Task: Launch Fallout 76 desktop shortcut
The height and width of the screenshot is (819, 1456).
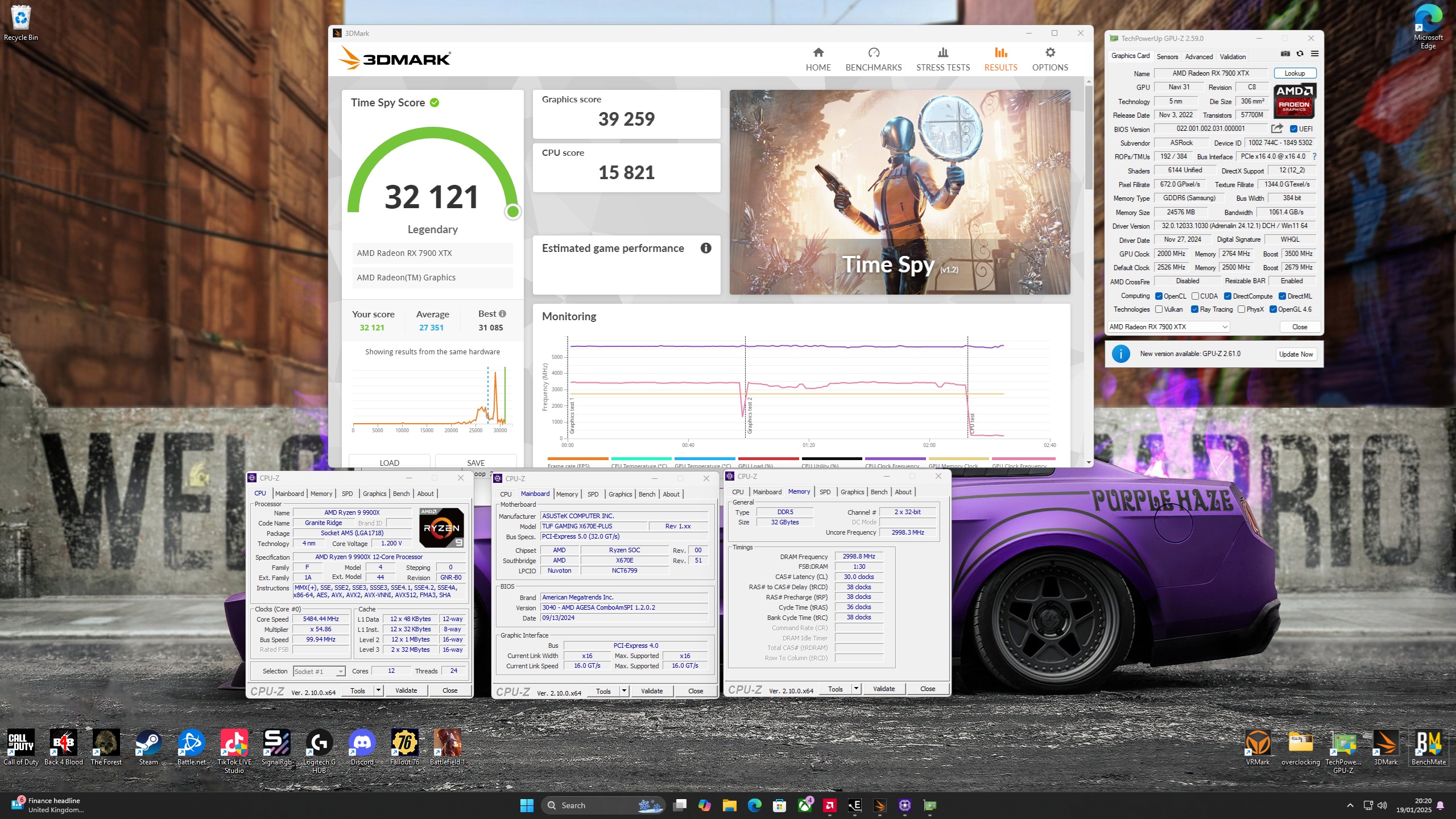Action: click(405, 747)
